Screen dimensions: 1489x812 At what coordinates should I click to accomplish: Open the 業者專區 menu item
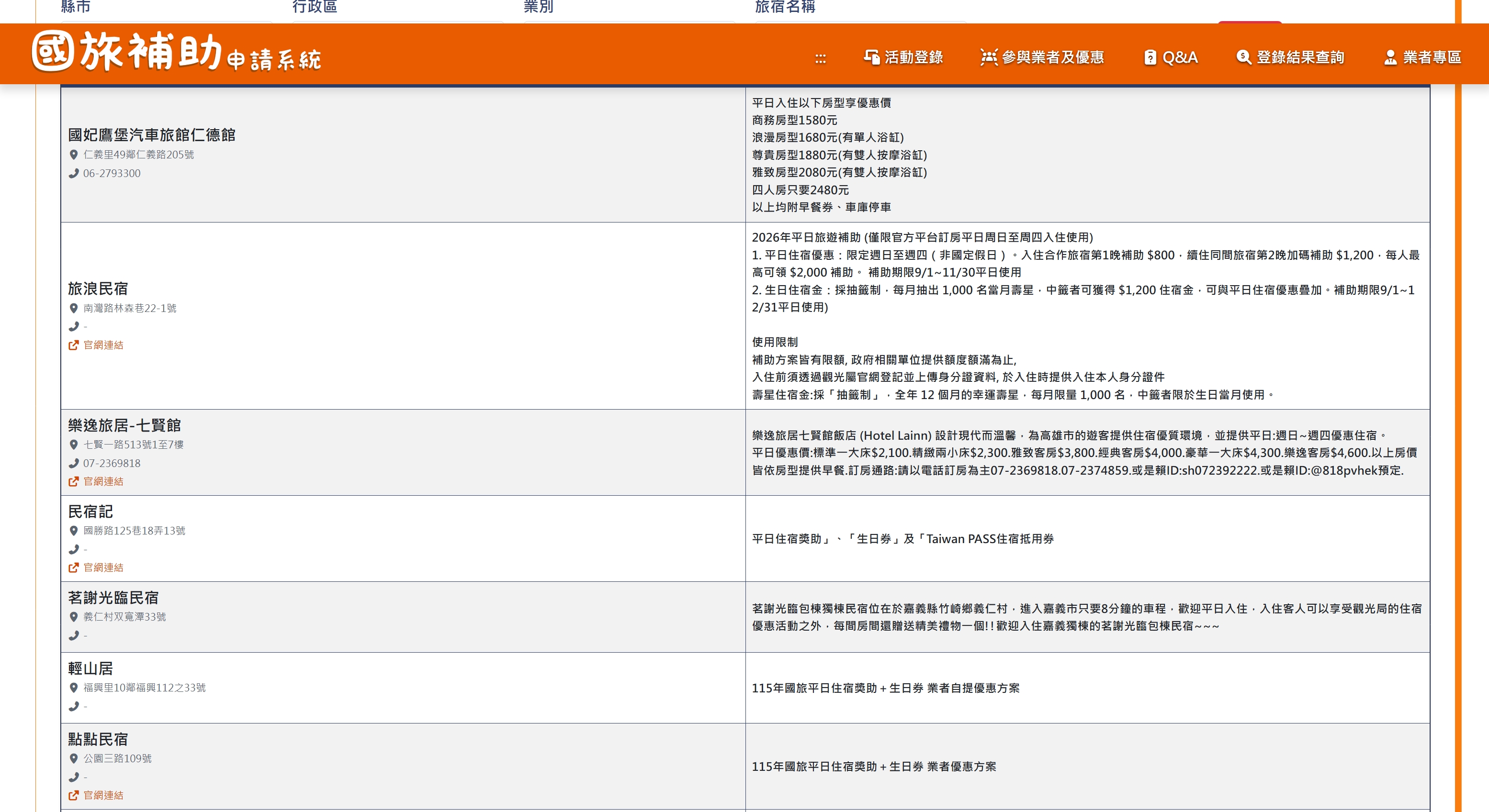click(1422, 57)
